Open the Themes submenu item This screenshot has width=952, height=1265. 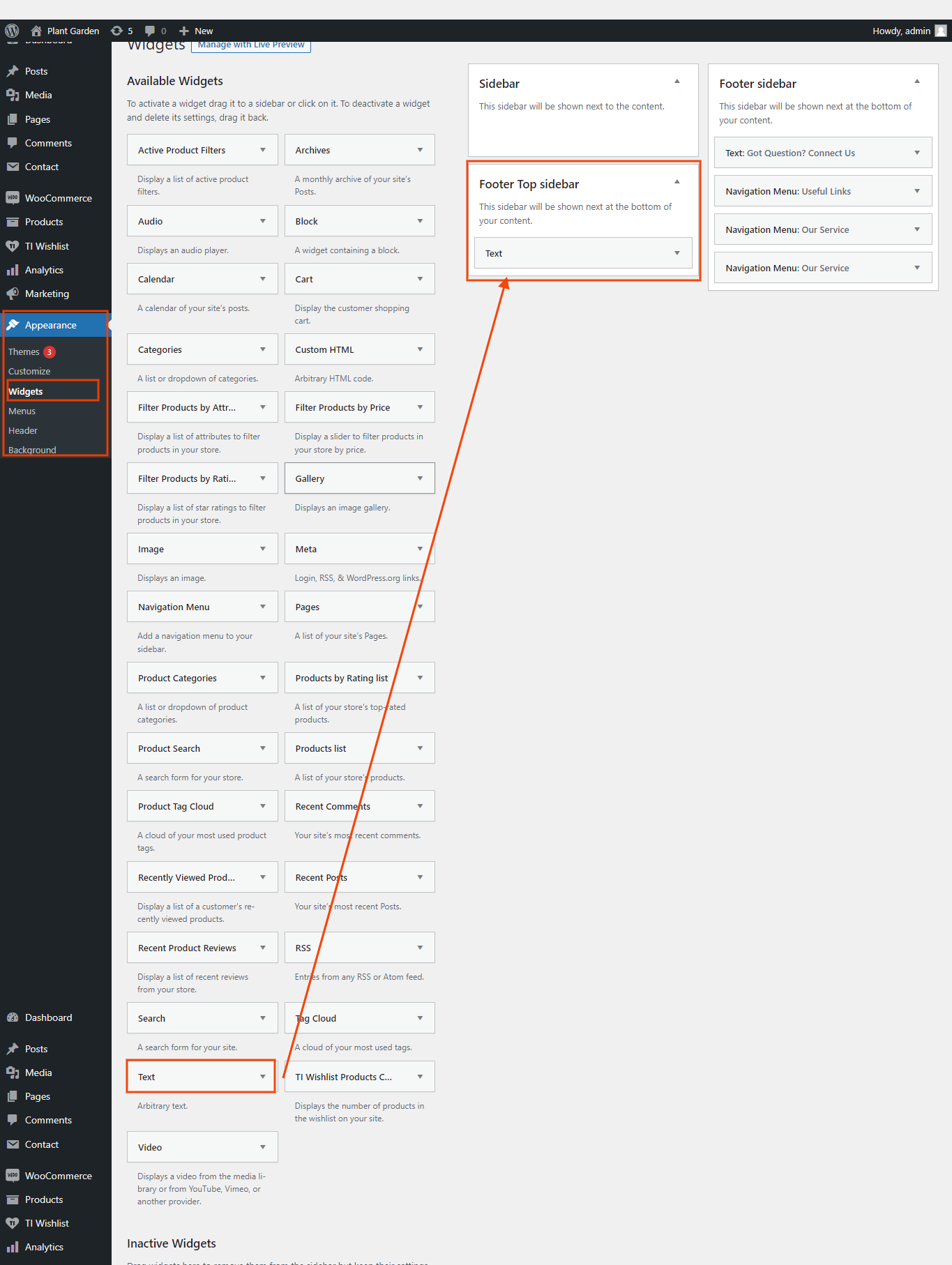tap(24, 351)
